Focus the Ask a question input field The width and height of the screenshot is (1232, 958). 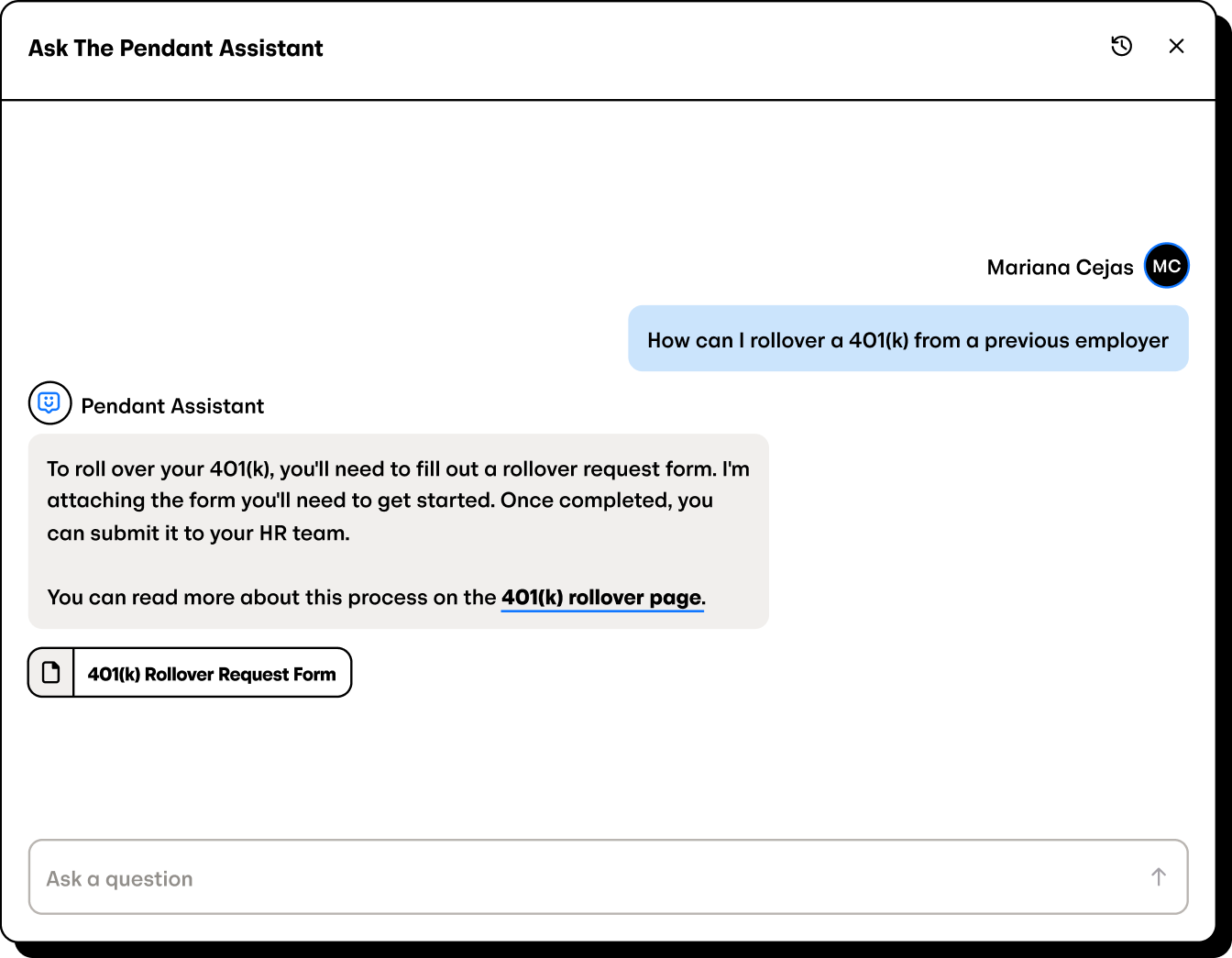[609, 877]
